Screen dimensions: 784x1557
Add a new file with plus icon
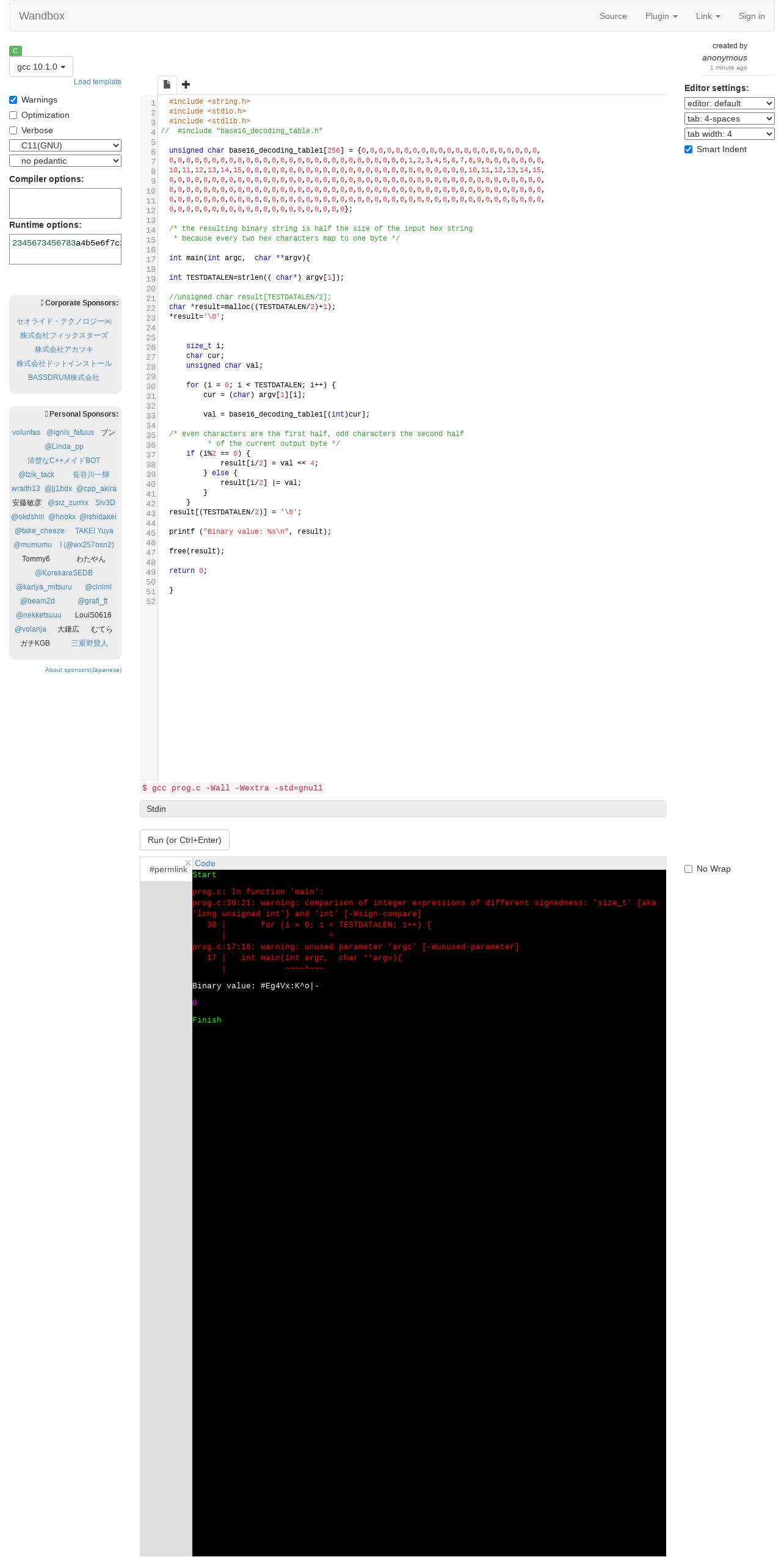tap(186, 85)
